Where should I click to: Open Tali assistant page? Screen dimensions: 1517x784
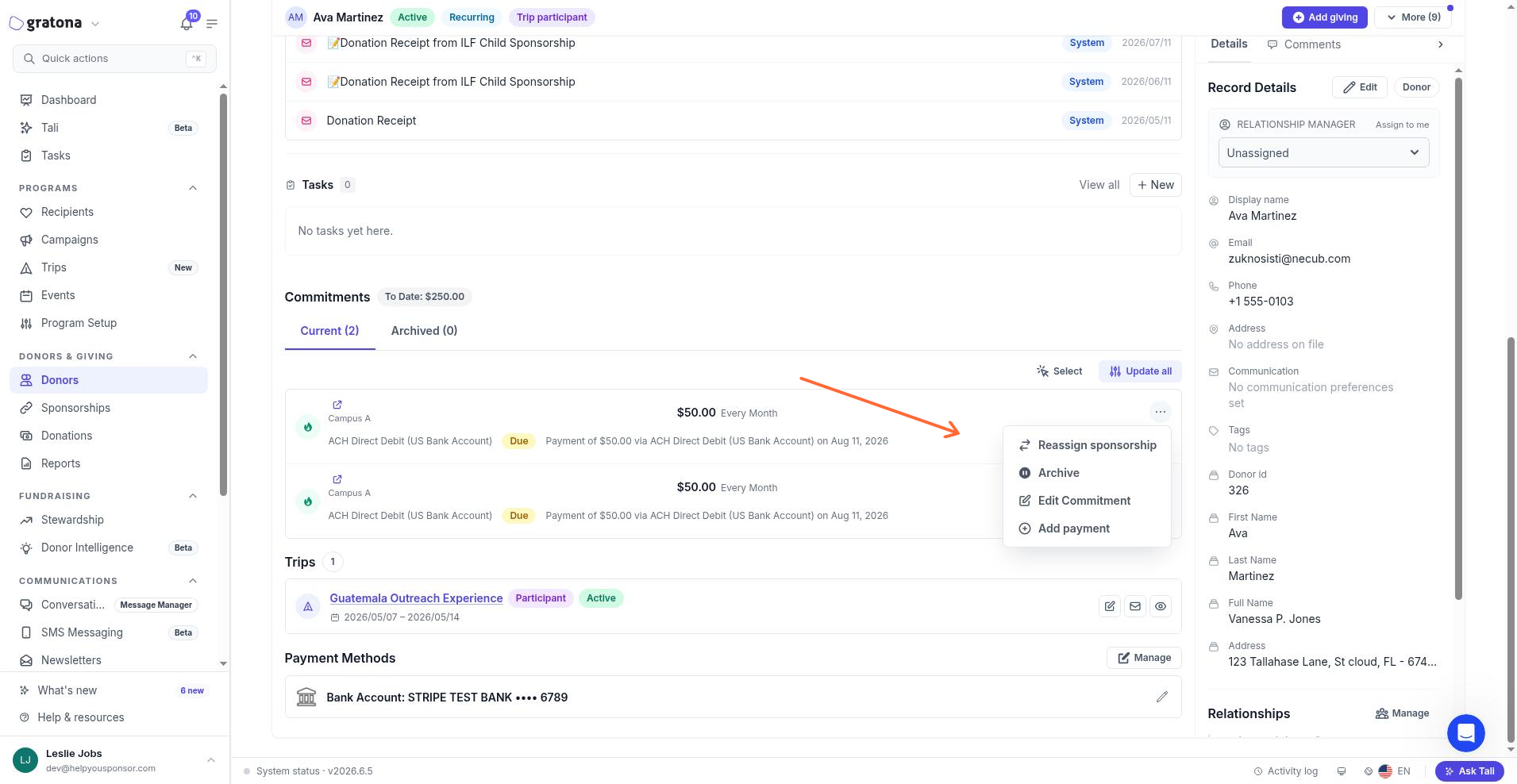point(109,128)
